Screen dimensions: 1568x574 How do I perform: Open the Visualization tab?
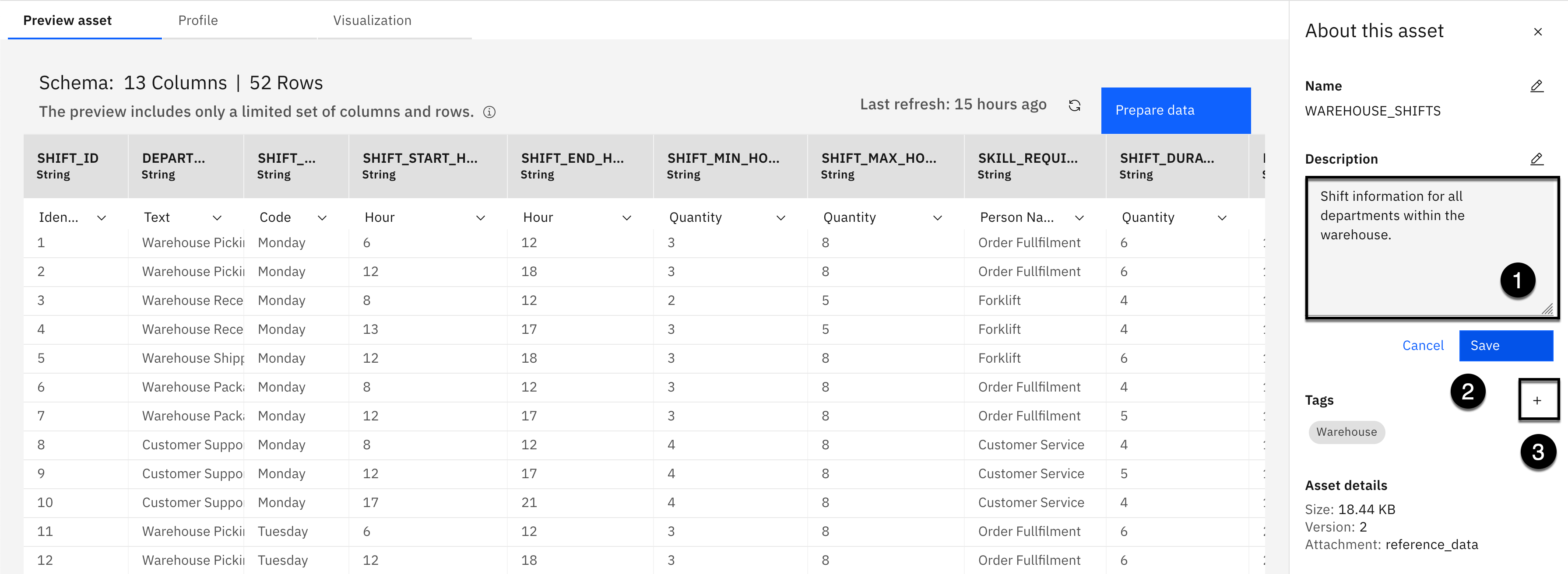pyautogui.click(x=372, y=20)
